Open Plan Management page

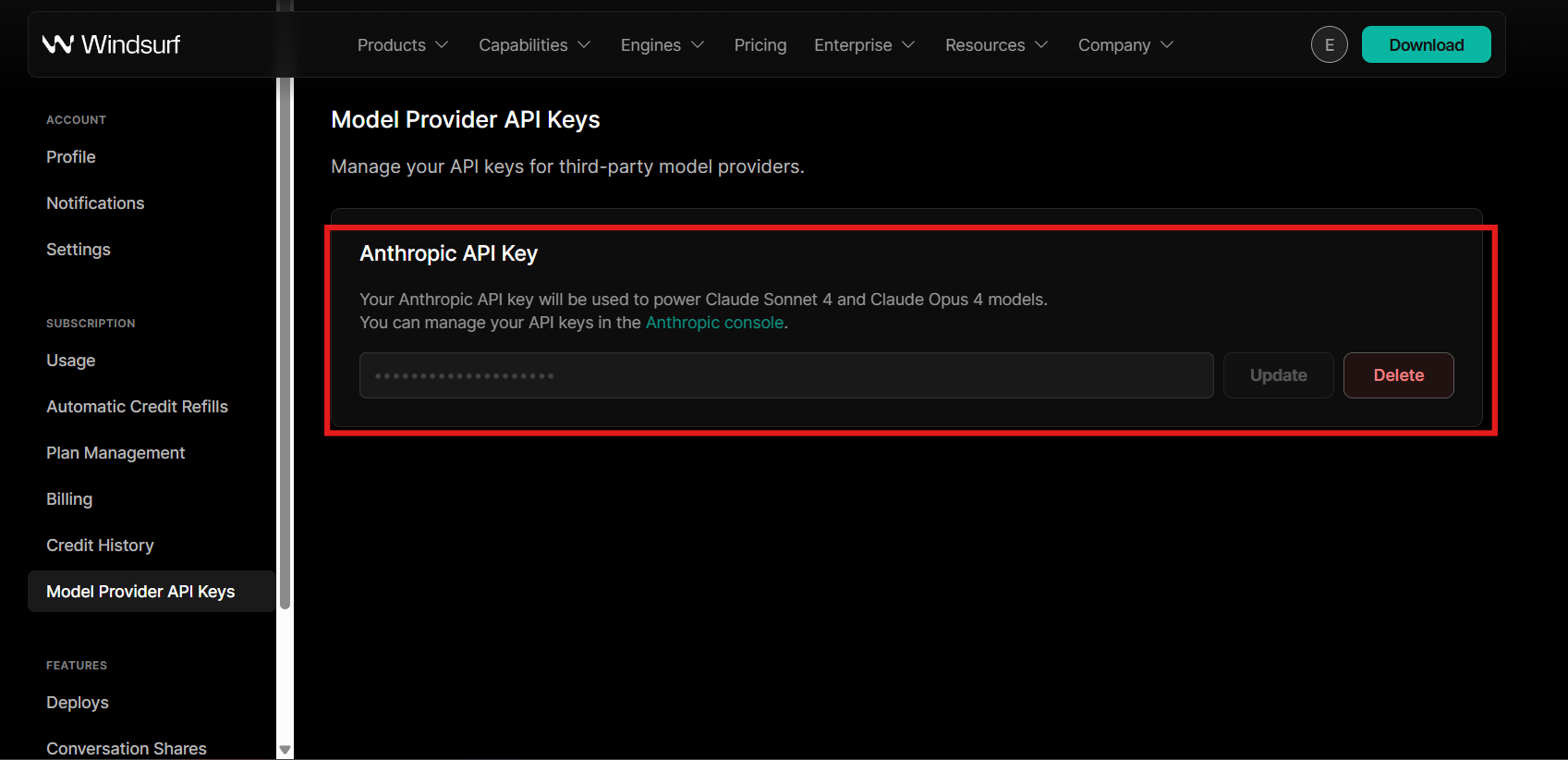coord(115,453)
